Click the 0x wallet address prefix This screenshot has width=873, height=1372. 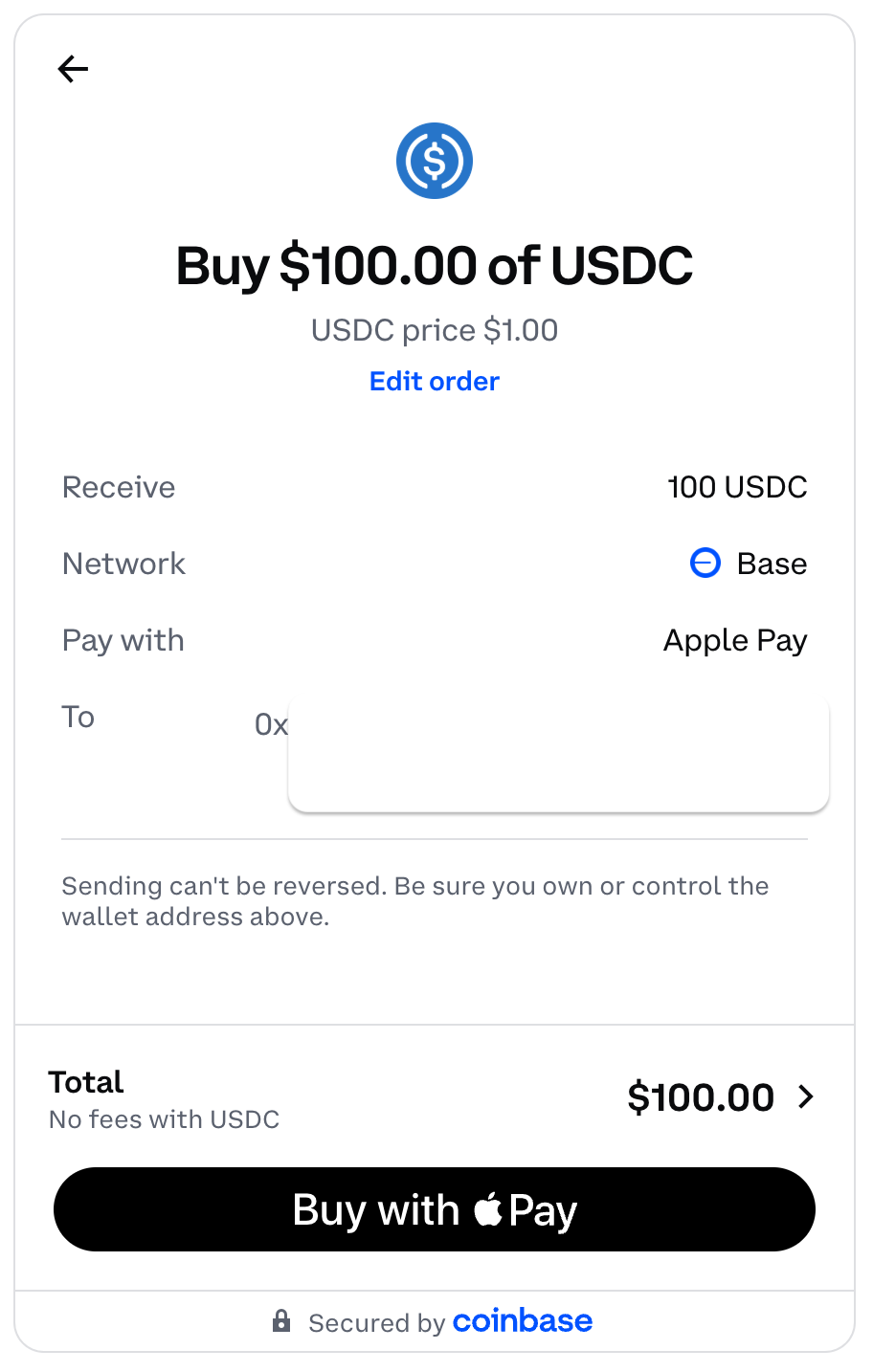270,724
